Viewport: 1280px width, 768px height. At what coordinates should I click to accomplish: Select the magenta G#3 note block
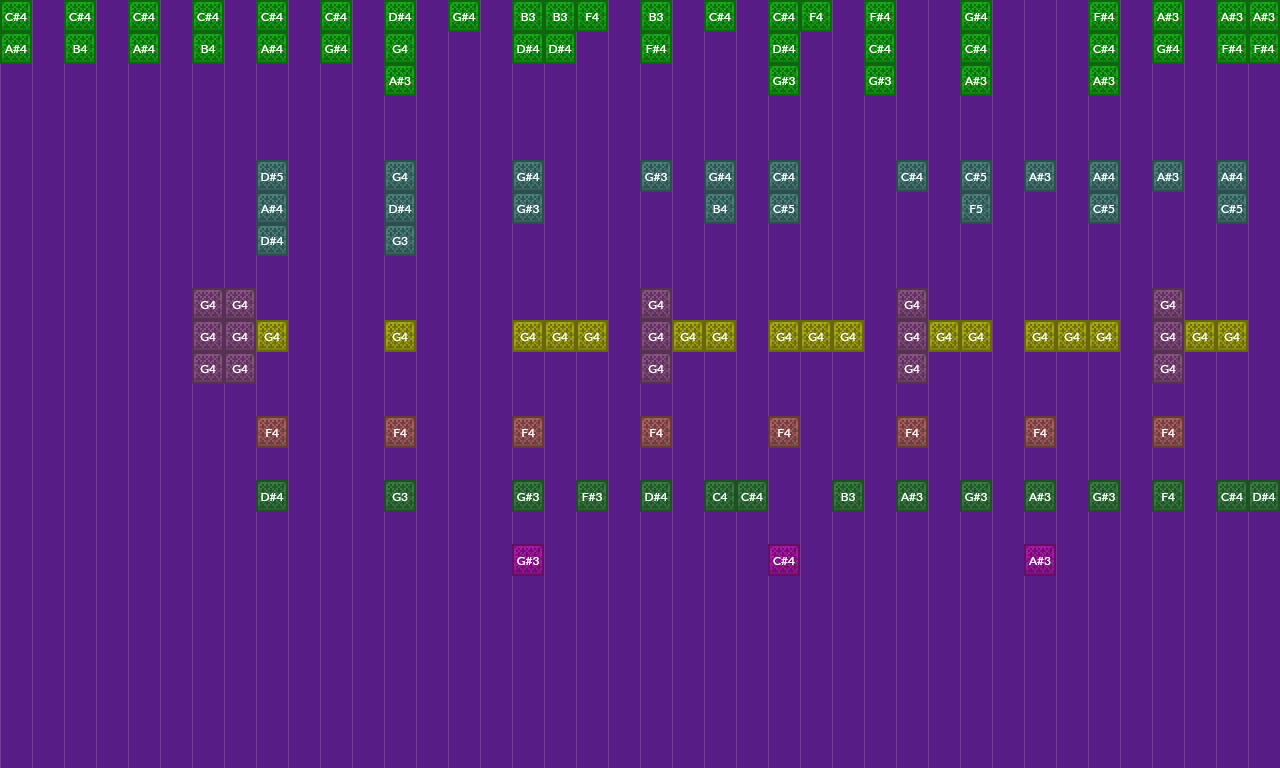click(528, 560)
